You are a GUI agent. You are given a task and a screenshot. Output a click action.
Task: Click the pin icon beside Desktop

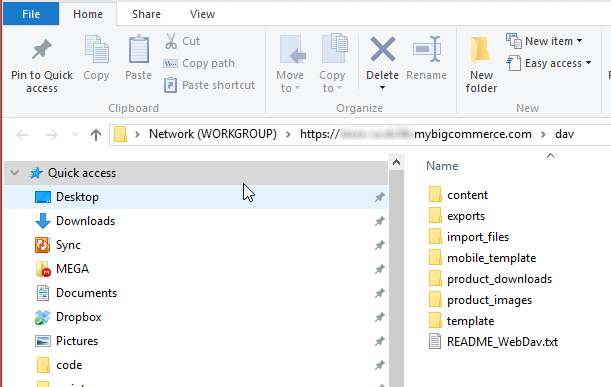380,197
